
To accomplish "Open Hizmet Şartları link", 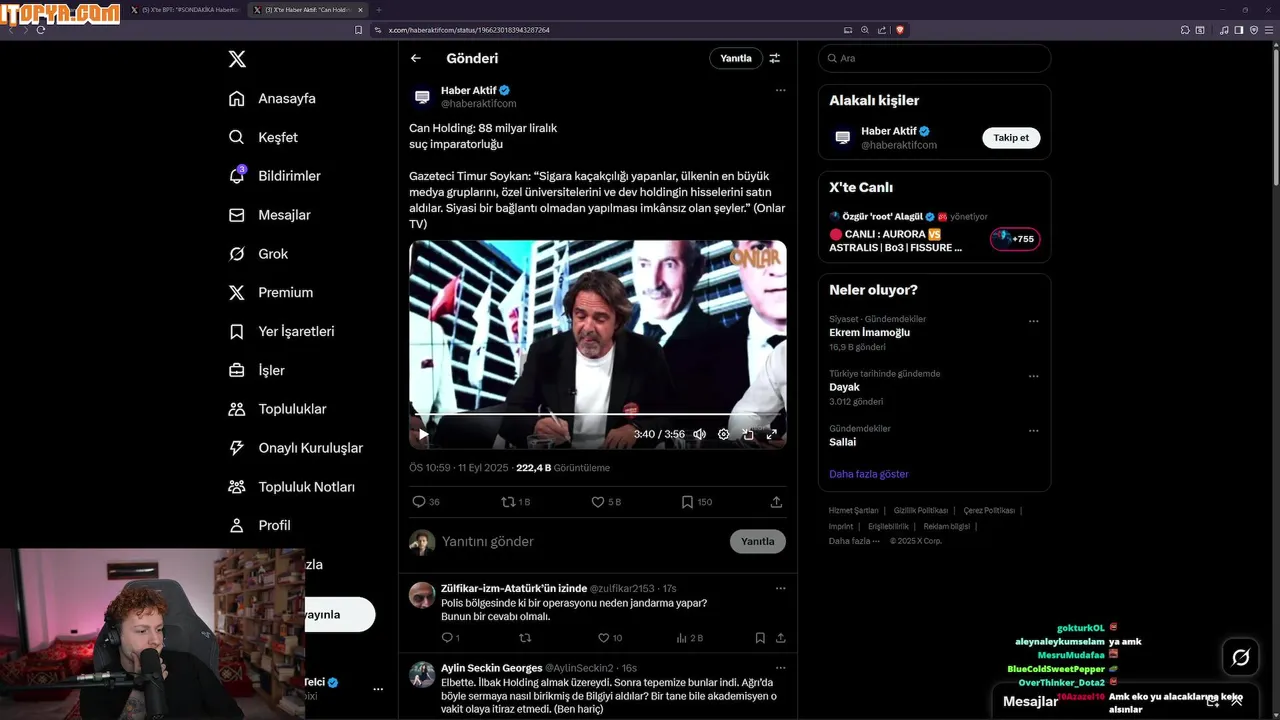I will click(x=853, y=511).
